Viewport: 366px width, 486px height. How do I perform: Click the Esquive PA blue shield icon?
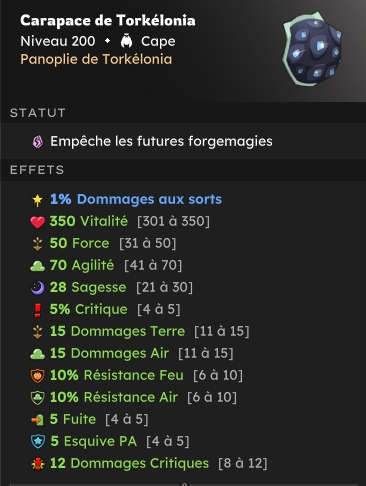point(38,441)
